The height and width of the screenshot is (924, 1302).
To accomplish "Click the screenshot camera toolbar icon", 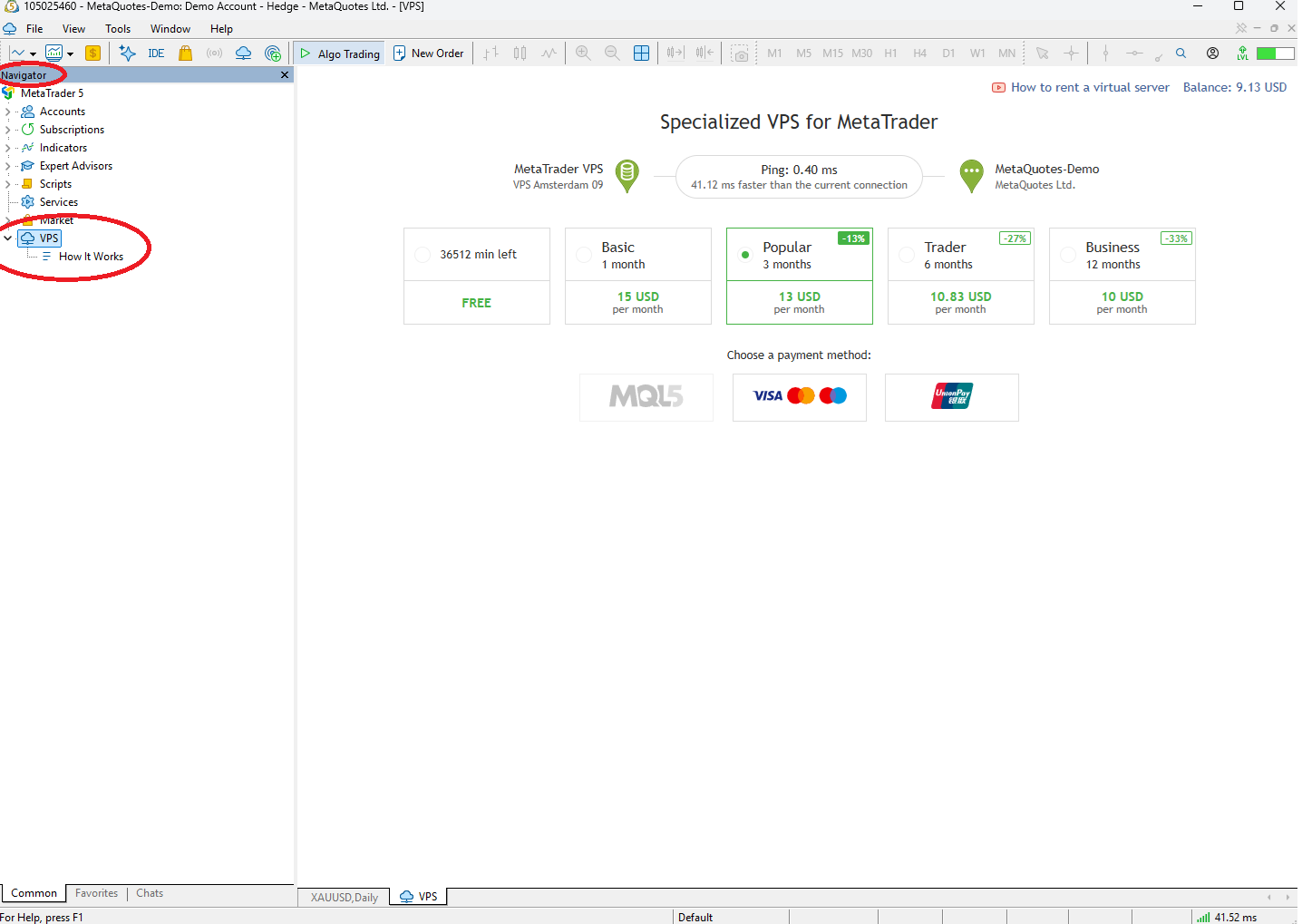I will [741, 53].
